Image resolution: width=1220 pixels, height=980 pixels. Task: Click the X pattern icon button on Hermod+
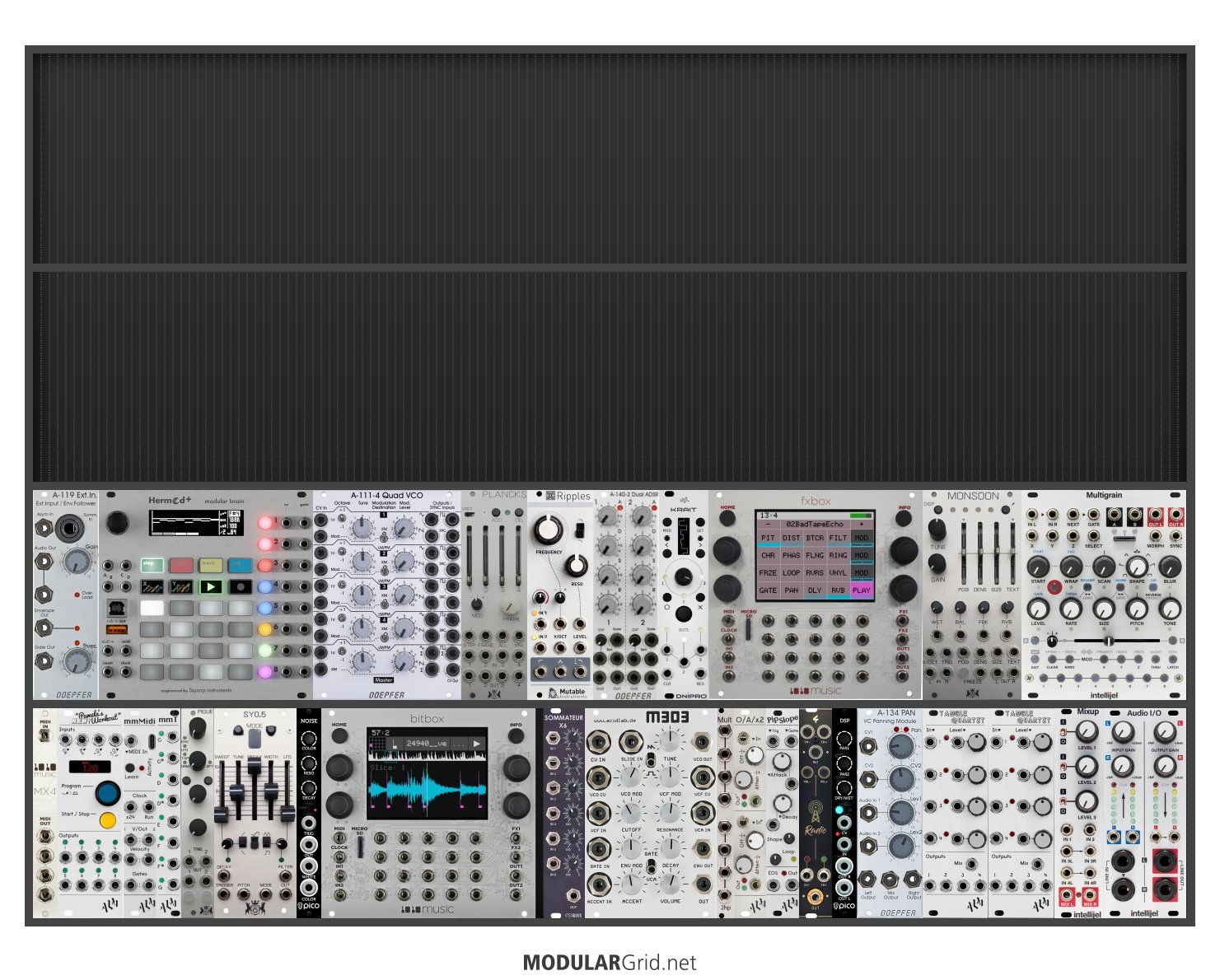click(x=152, y=587)
